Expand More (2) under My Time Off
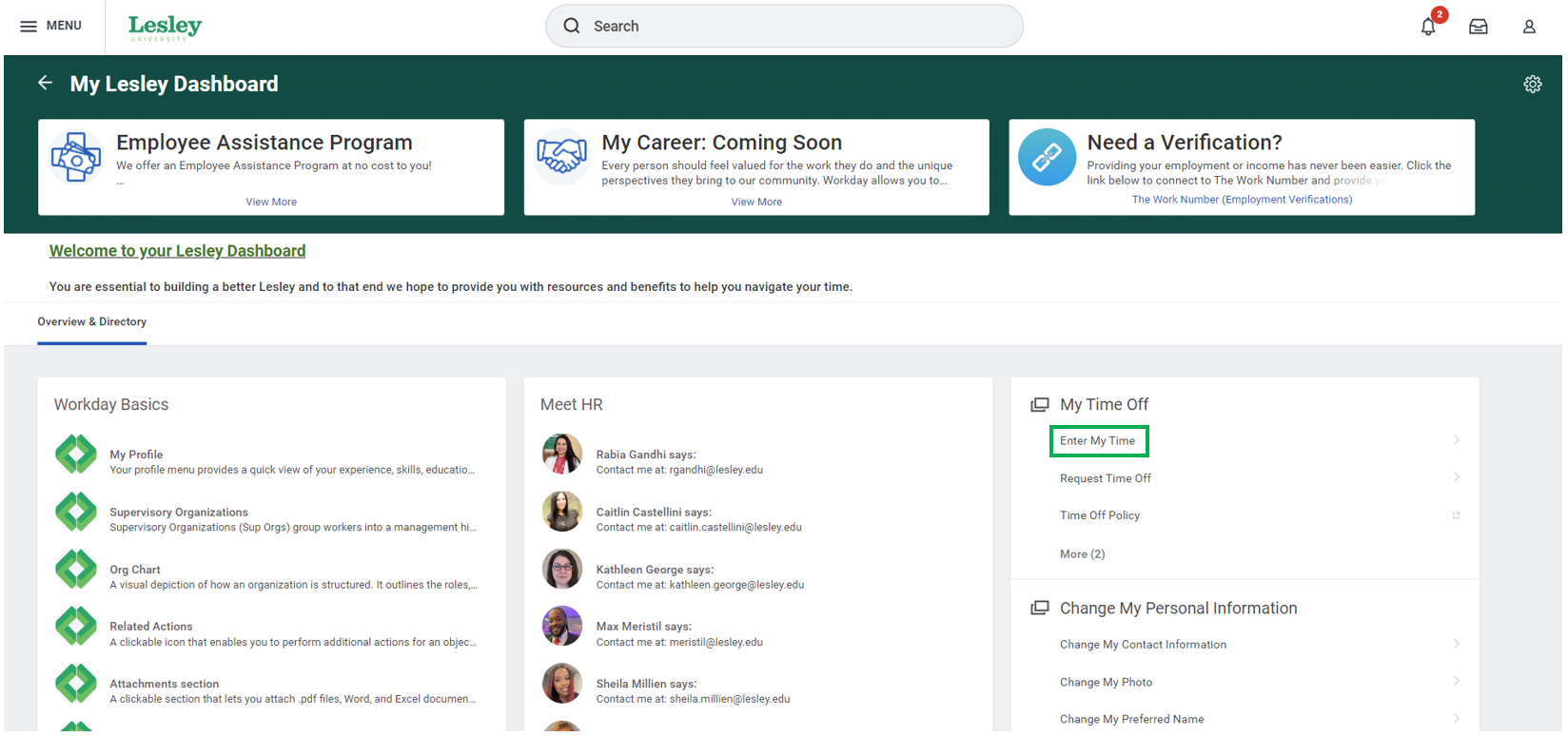The image size is (1568, 736). [1083, 554]
